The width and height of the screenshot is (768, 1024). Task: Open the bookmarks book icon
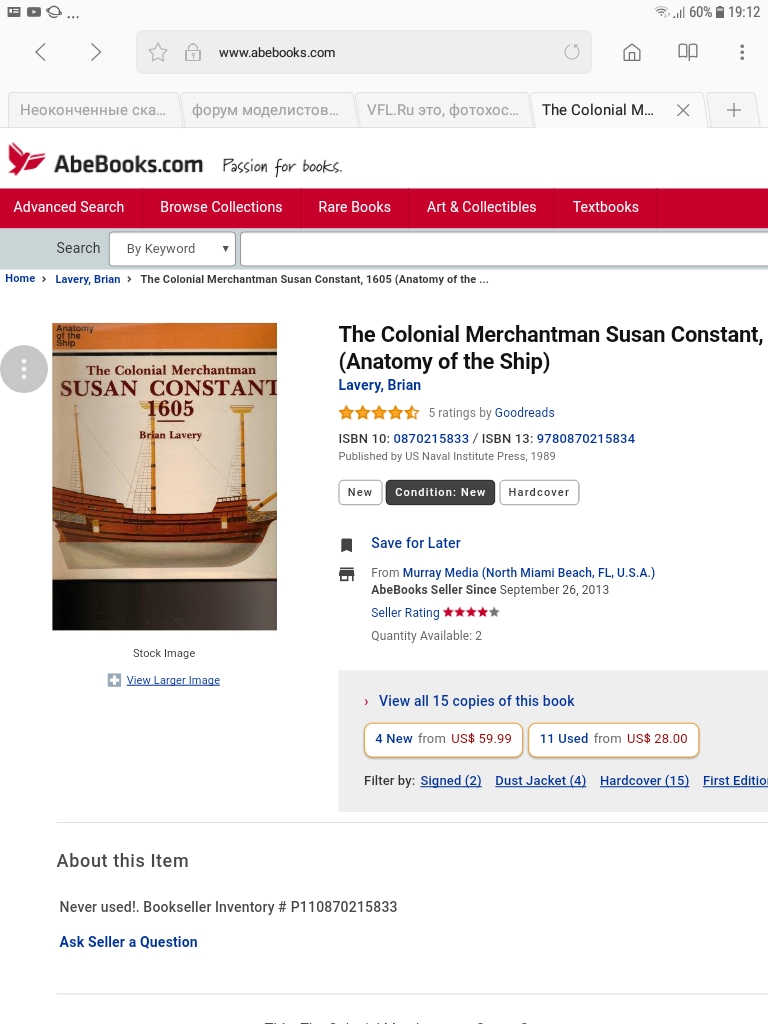coord(688,52)
